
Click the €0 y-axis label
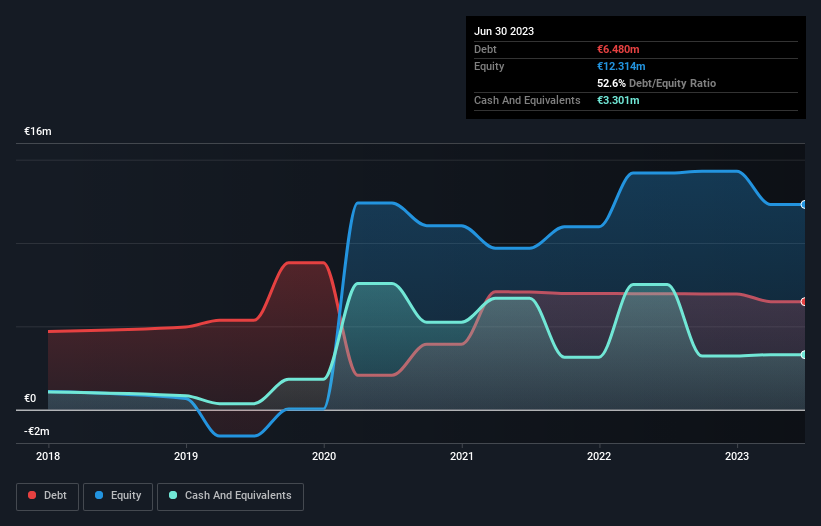[x=30, y=398]
